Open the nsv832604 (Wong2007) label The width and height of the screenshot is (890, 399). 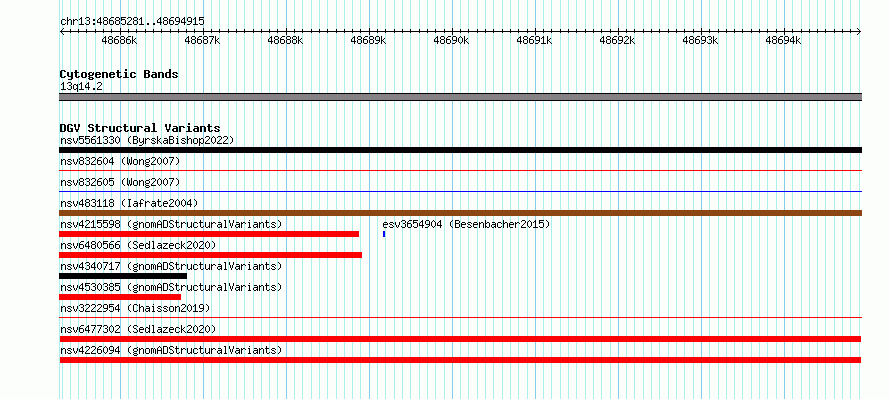tap(120, 161)
